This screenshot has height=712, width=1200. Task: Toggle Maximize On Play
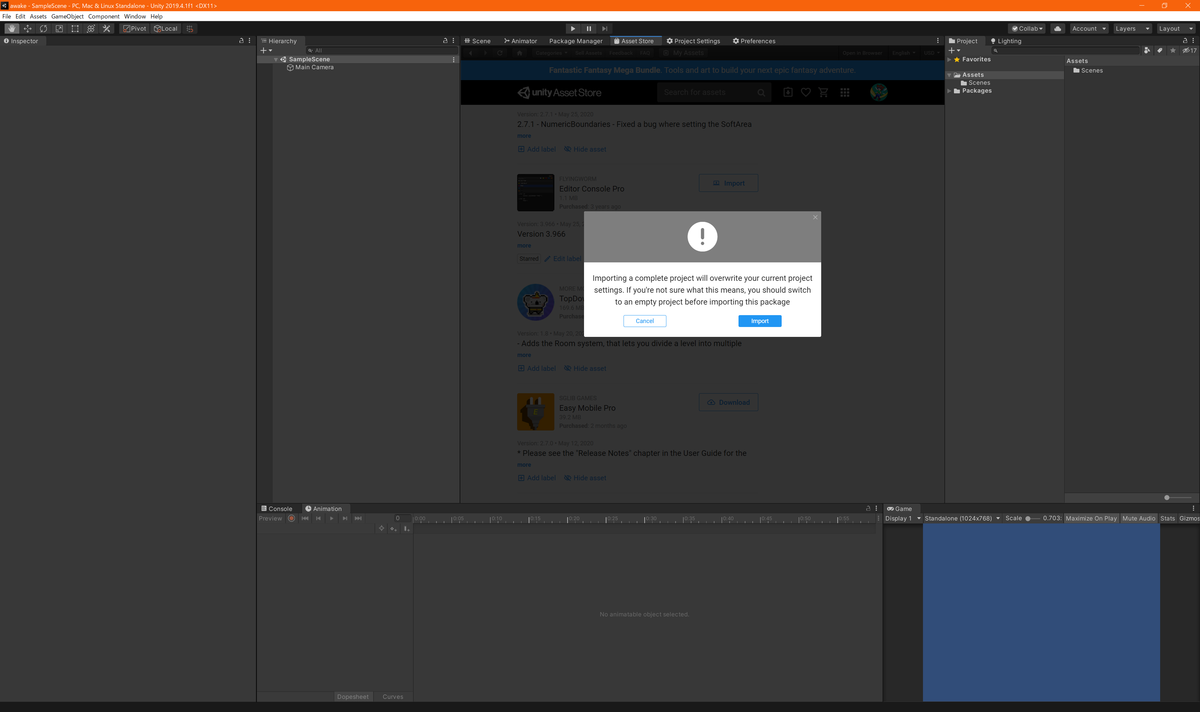point(1091,518)
